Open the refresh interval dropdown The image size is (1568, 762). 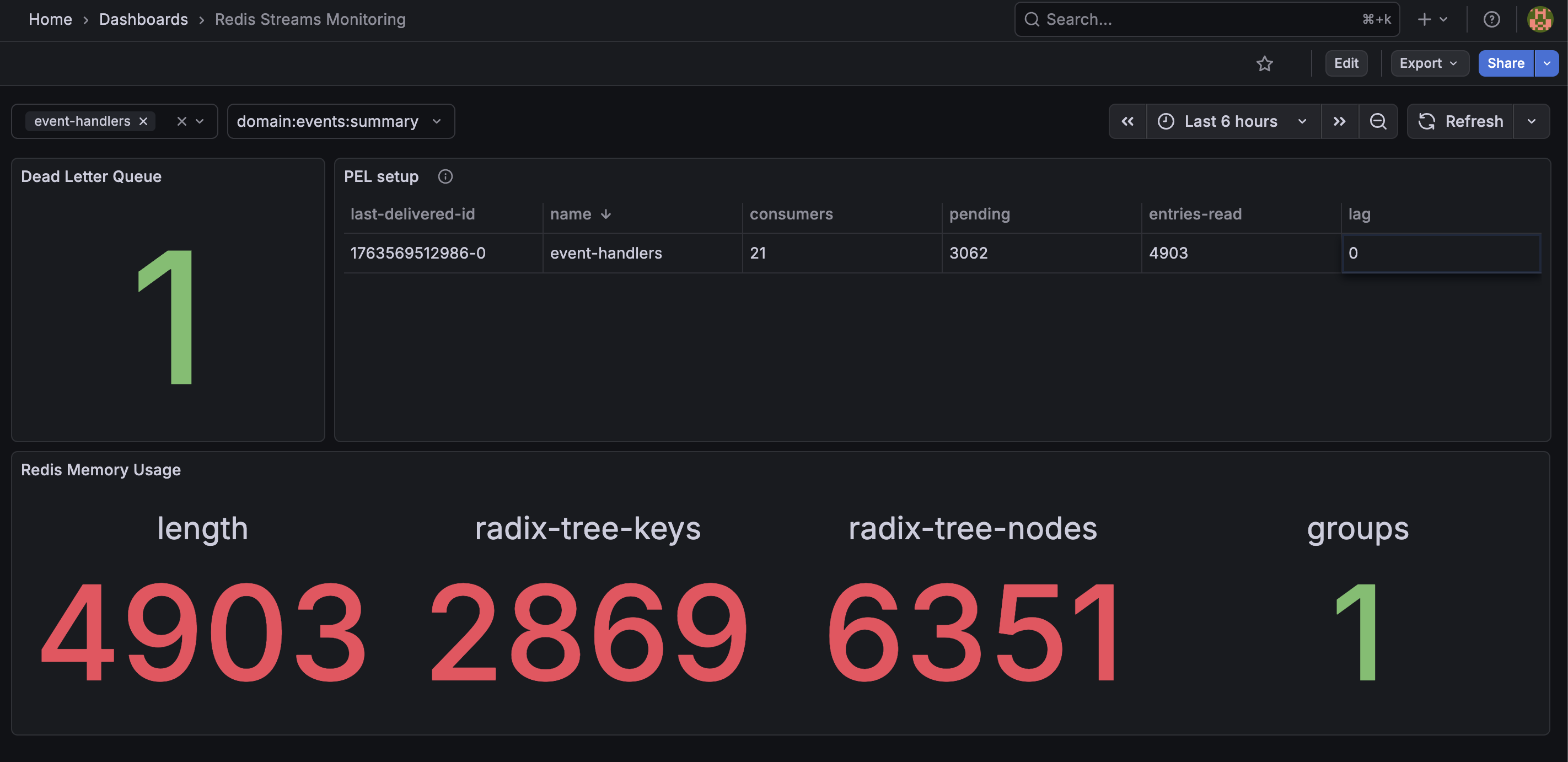coord(1532,121)
